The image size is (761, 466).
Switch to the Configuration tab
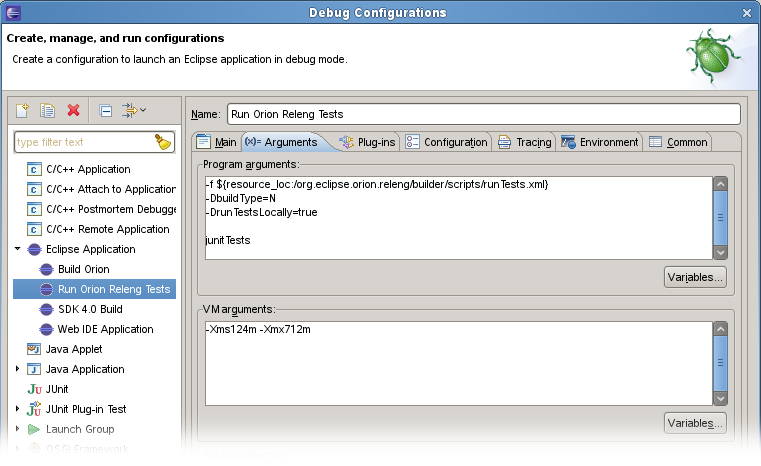tap(446, 142)
